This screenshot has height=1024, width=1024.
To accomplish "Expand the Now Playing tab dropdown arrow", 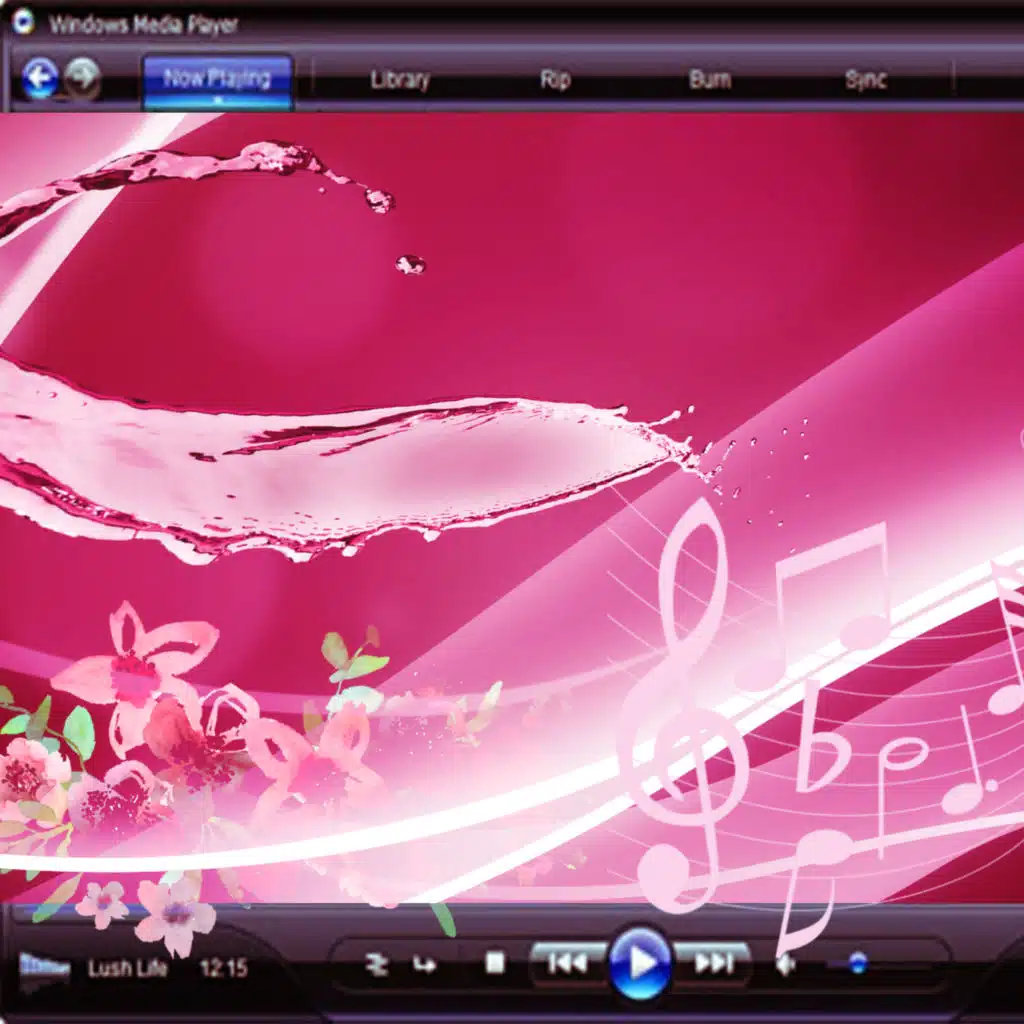I will tap(218, 101).
